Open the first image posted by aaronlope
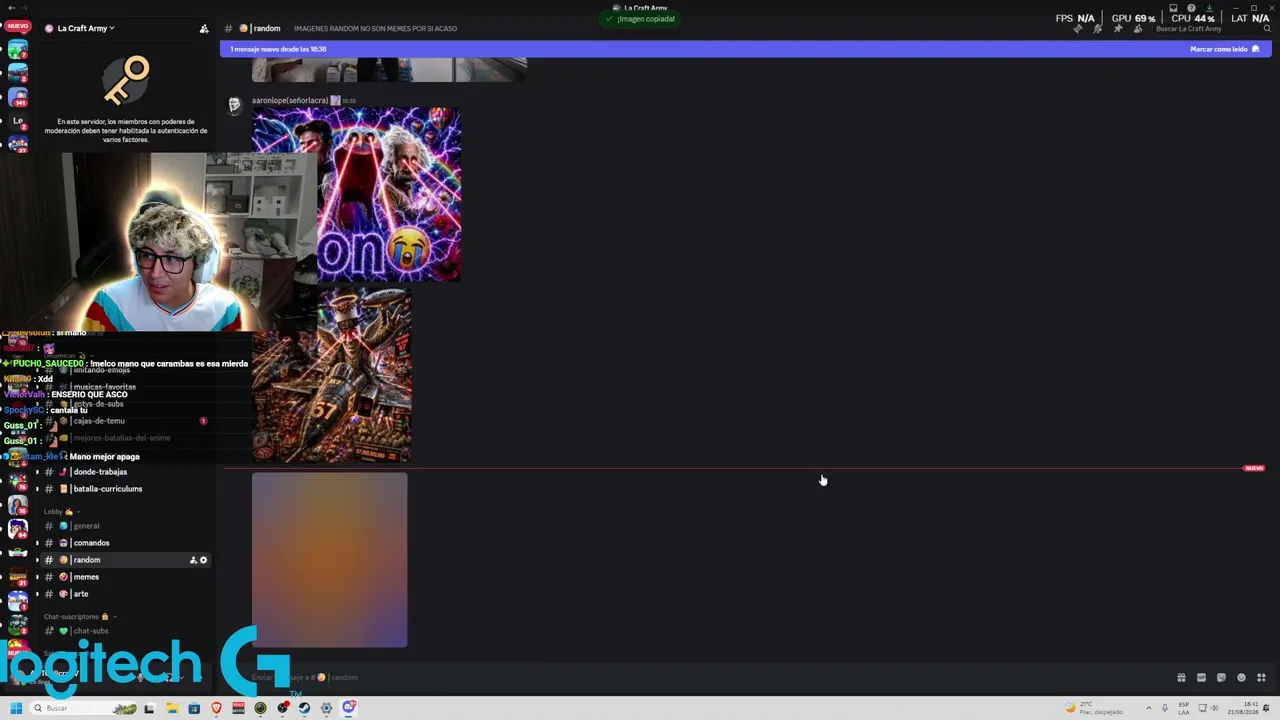Viewport: 1280px width, 720px height. pos(357,194)
